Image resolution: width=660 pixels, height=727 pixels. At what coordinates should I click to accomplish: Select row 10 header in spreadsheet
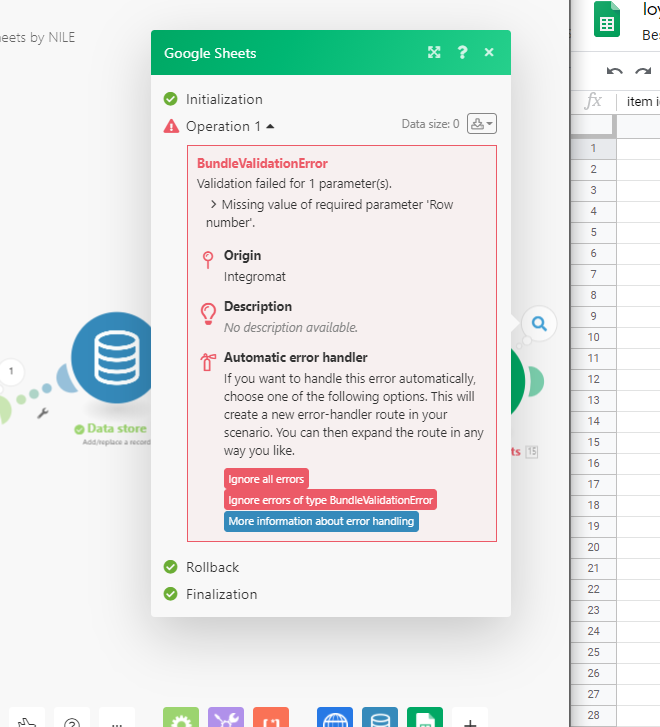coord(593,337)
